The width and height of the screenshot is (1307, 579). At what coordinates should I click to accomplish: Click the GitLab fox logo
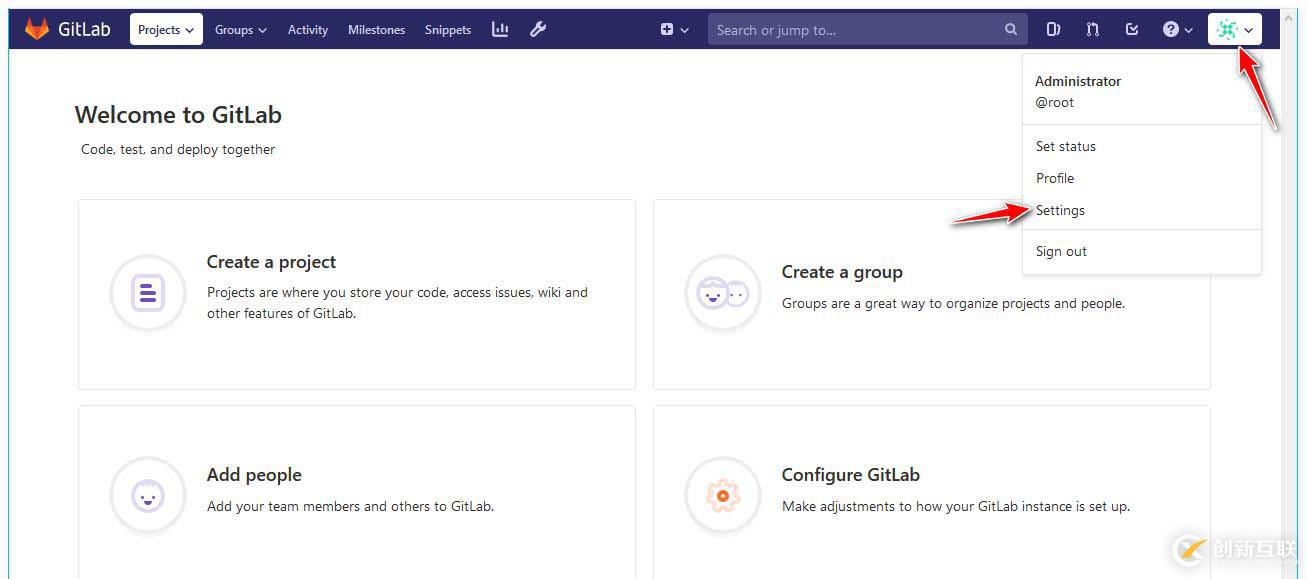(37, 29)
